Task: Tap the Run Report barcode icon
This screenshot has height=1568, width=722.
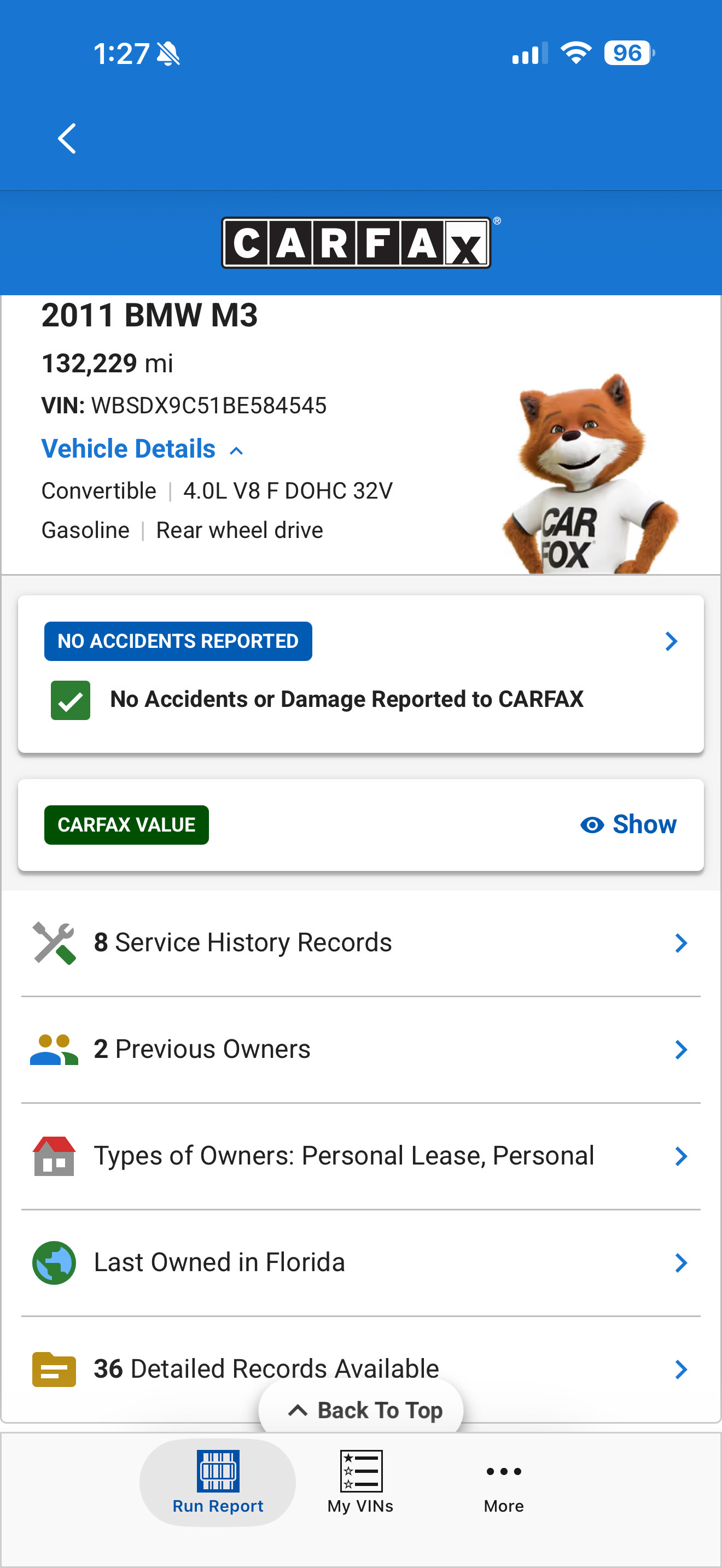Action: click(218, 1471)
